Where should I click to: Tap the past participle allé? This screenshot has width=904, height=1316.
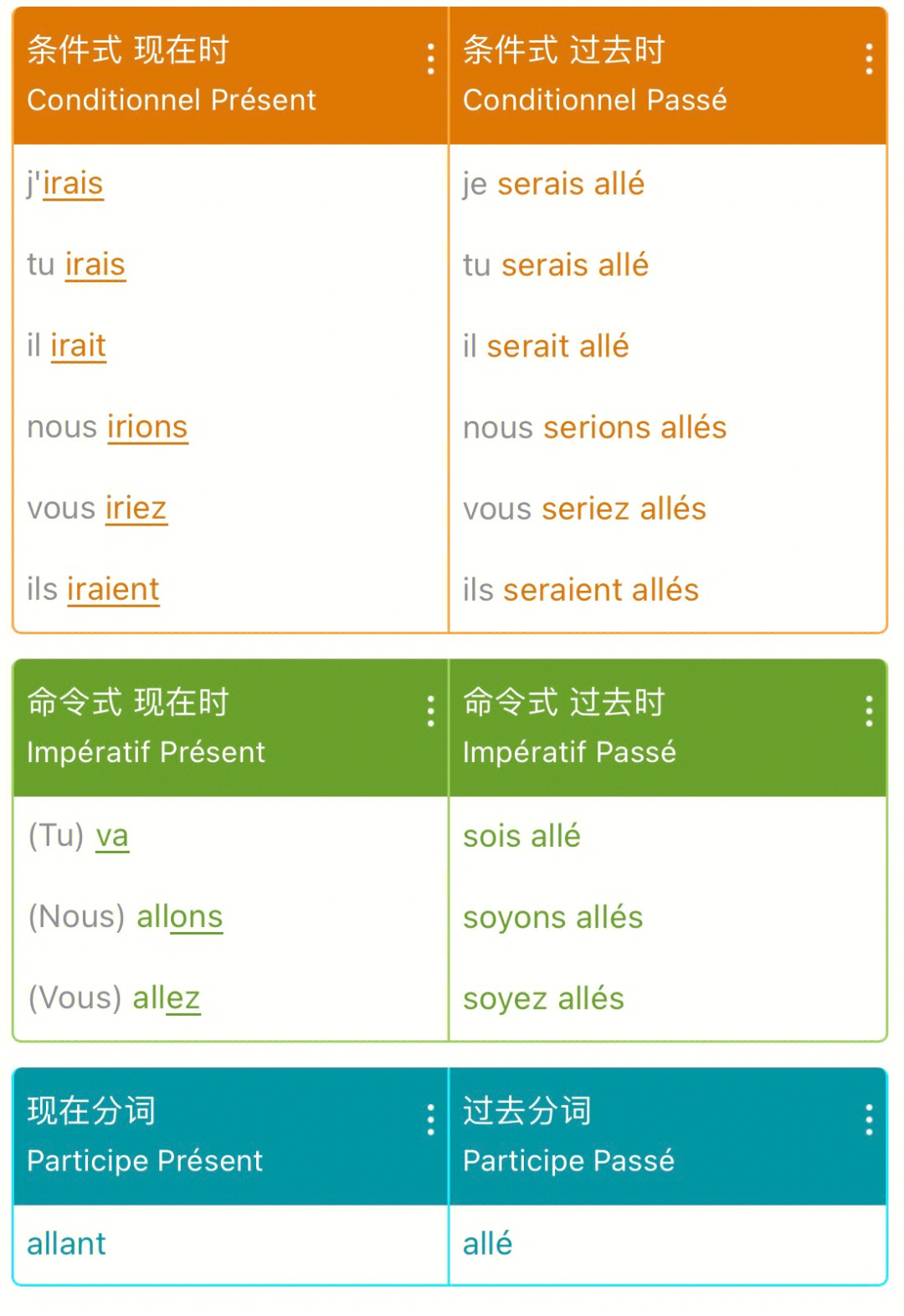point(488,1244)
